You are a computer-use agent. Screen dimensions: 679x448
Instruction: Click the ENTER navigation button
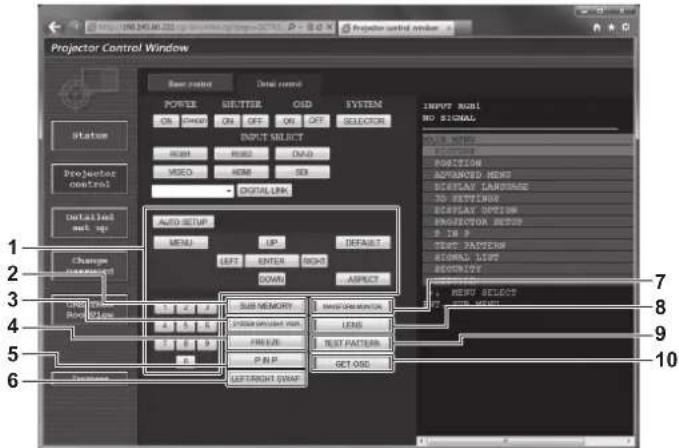click(272, 261)
